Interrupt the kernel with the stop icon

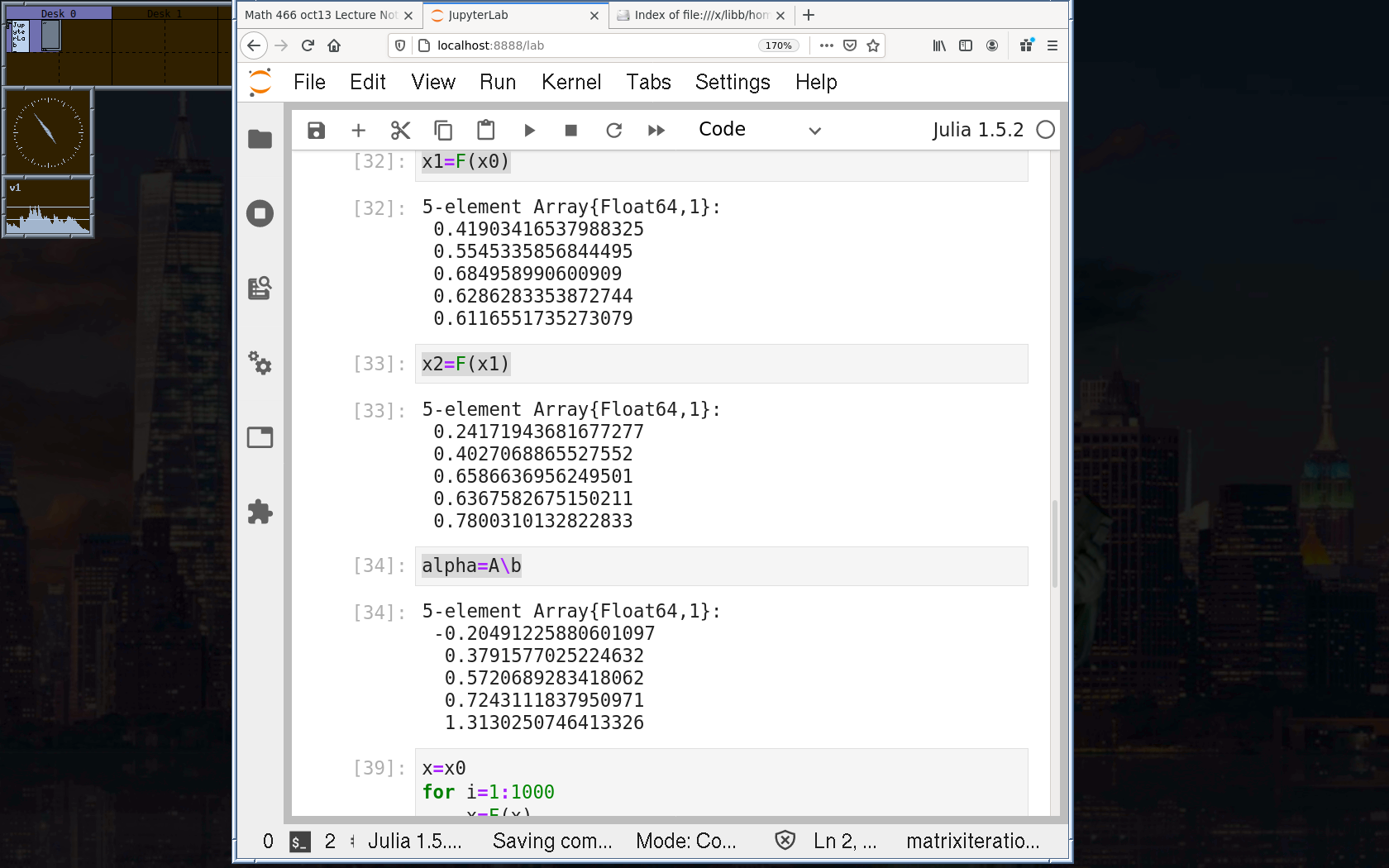click(x=570, y=131)
